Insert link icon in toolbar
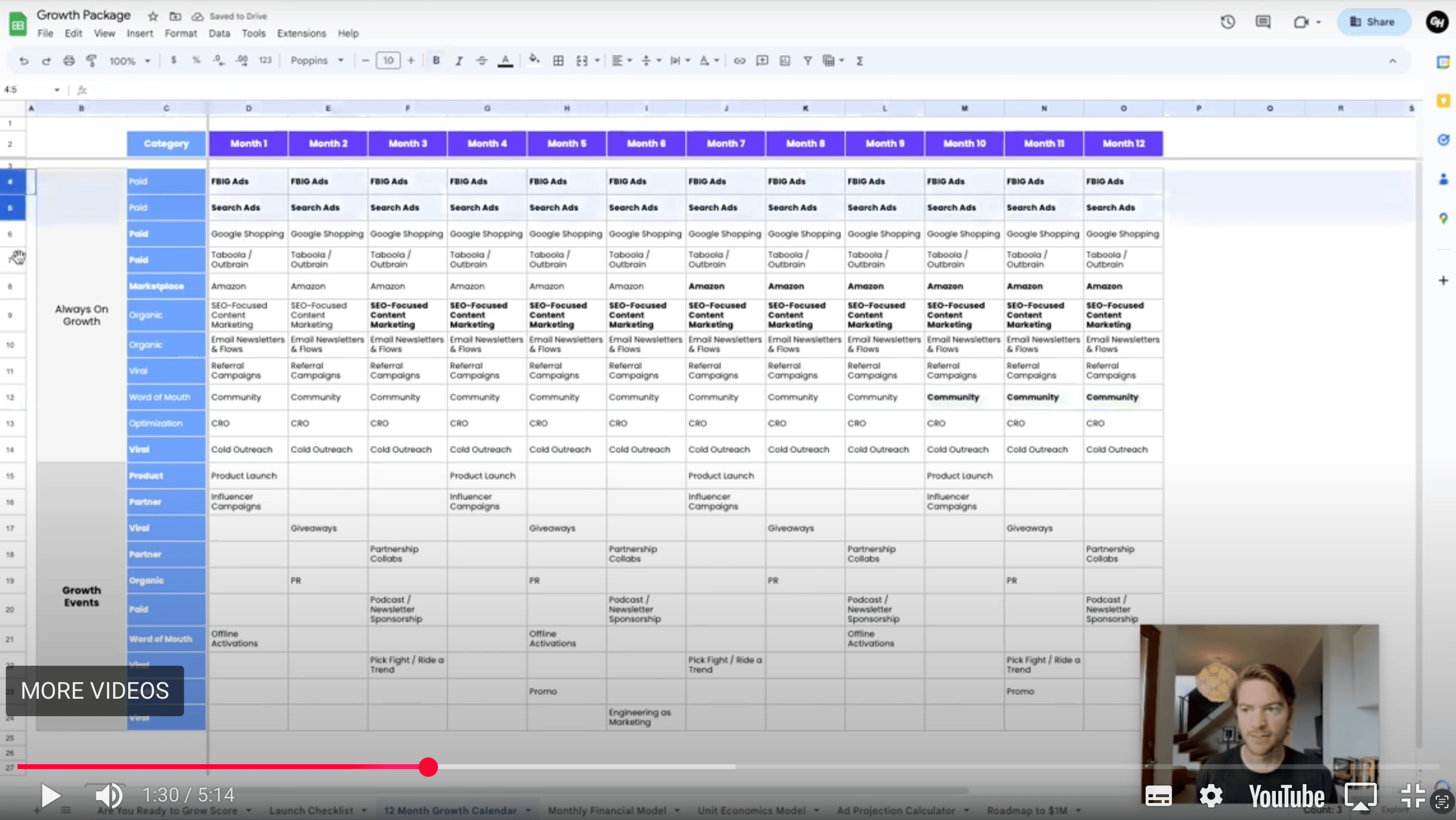 pos(739,61)
